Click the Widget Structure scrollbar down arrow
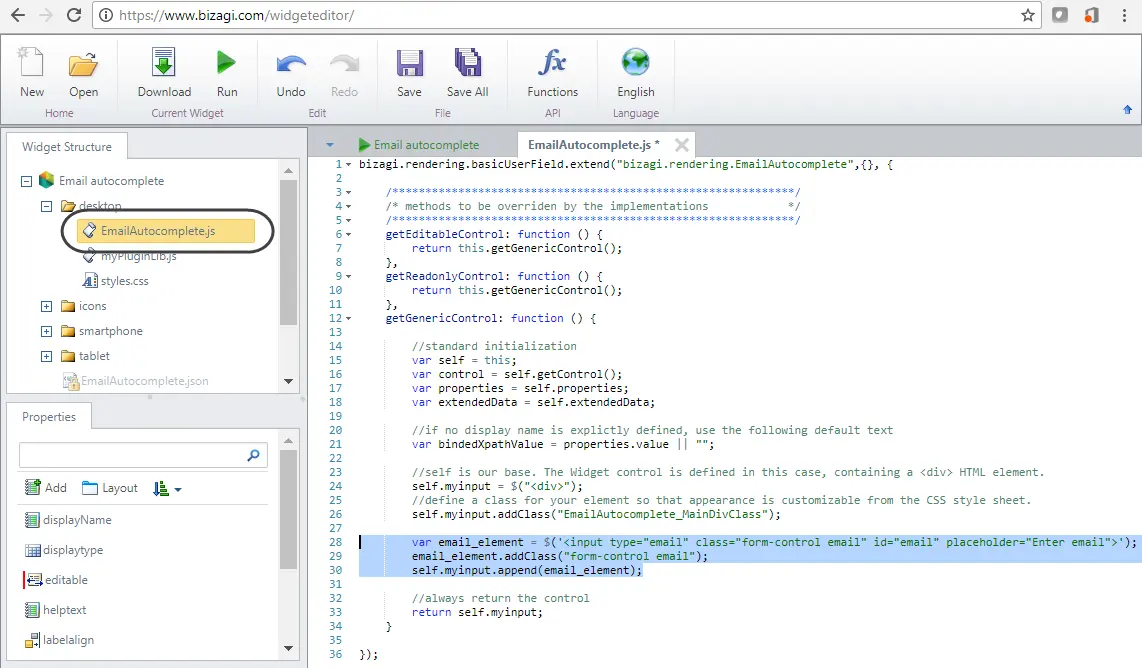 (x=288, y=381)
